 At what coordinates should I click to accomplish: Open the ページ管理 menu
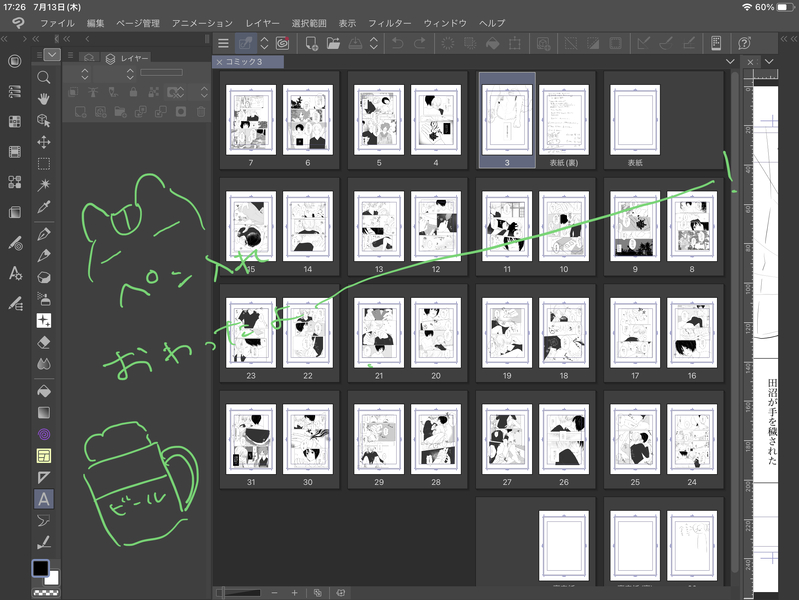(138, 23)
